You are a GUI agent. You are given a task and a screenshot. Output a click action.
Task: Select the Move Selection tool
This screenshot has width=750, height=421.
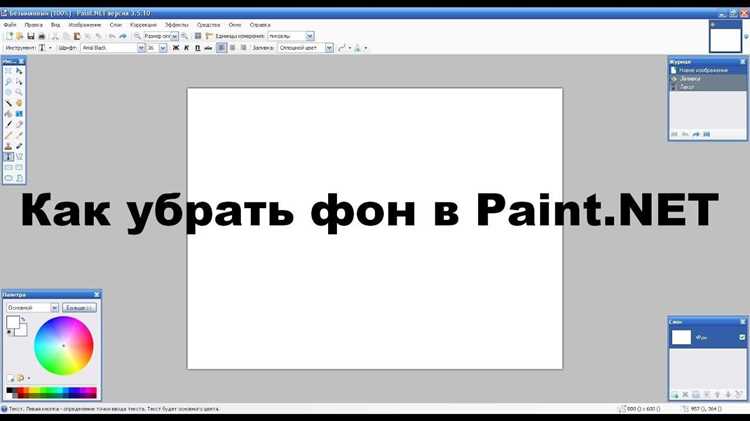tap(19, 82)
